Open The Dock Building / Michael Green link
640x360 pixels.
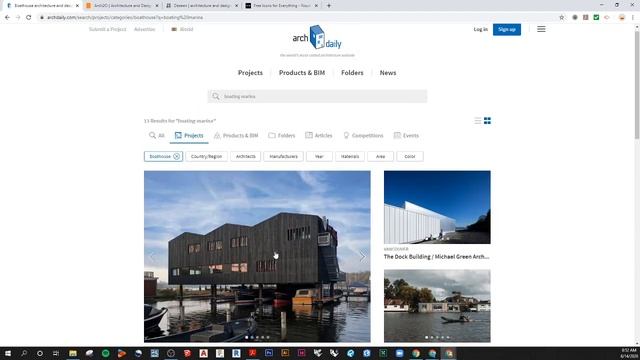click(x=436, y=257)
